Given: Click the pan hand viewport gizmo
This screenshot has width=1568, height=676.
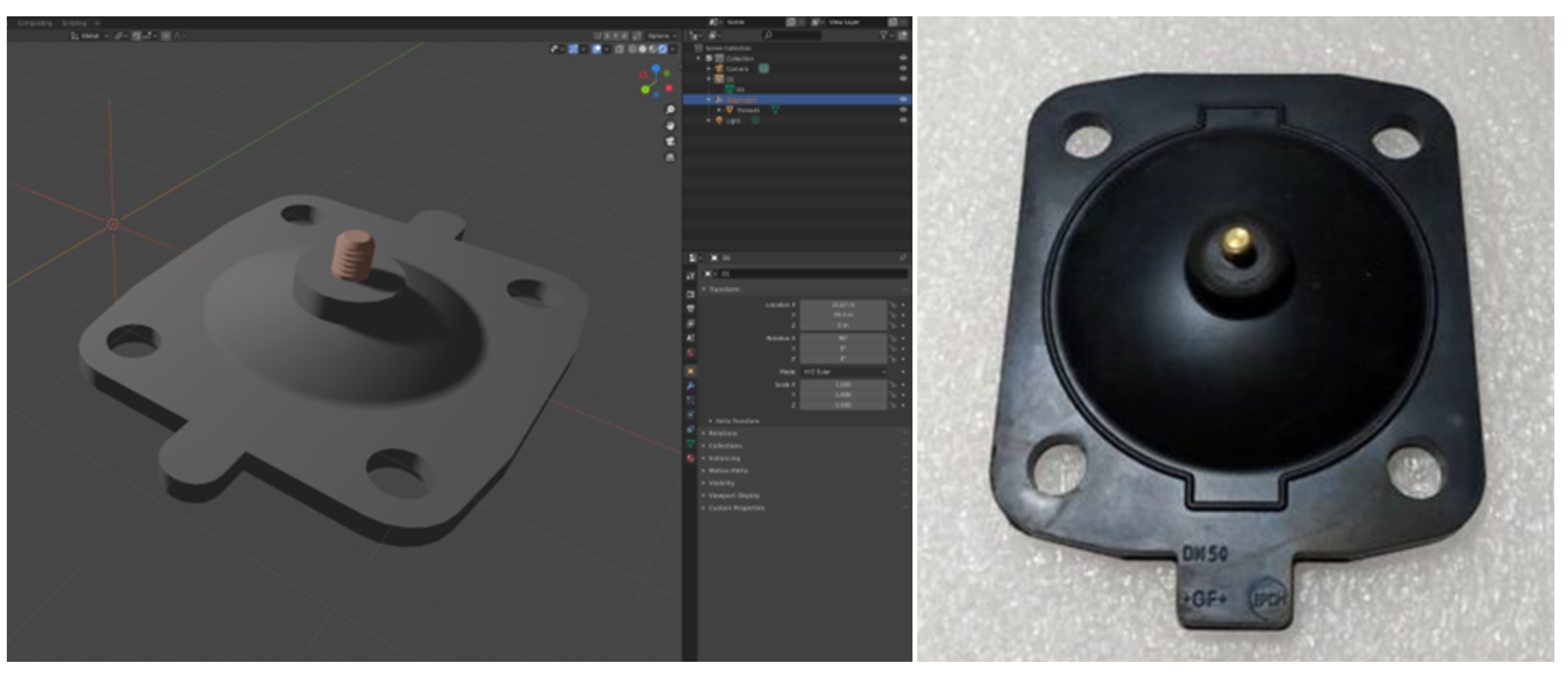Looking at the screenshot, I should tap(670, 125).
